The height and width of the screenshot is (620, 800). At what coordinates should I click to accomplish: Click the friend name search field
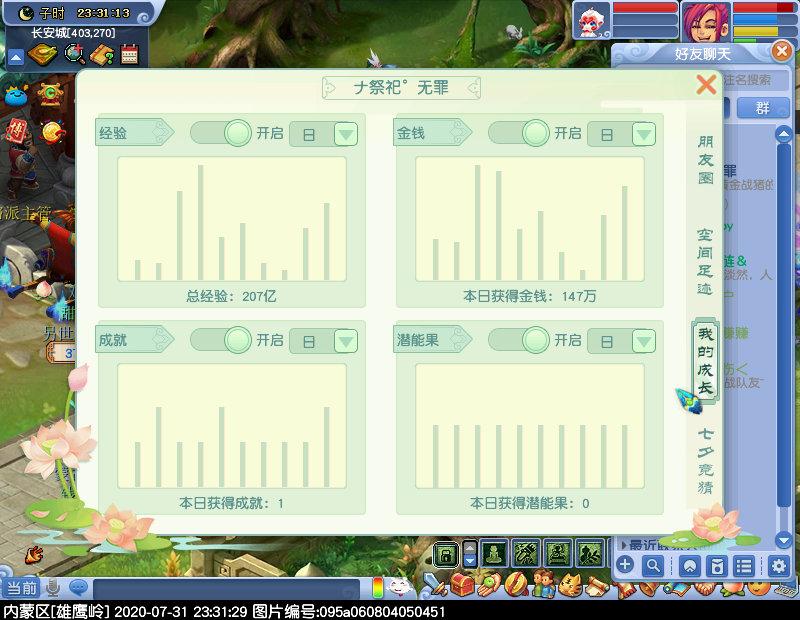click(754, 80)
